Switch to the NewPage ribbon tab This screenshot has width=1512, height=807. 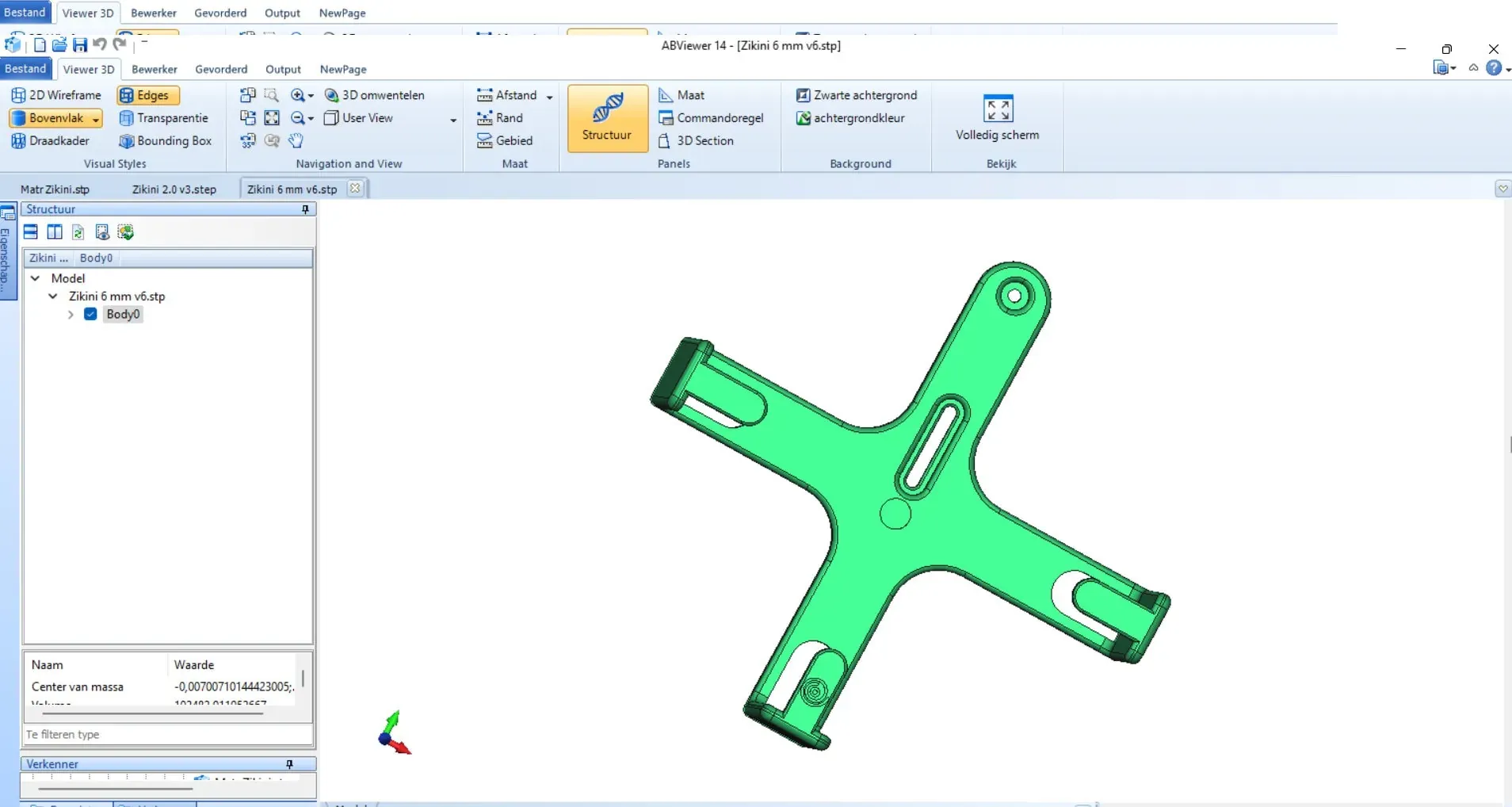click(x=343, y=69)
